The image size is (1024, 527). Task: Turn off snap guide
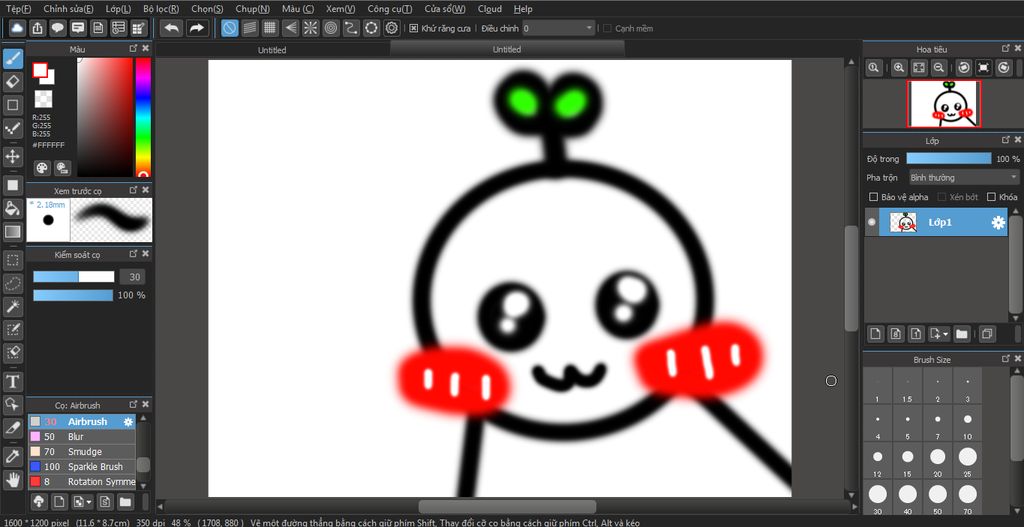[x=229, y=28]
